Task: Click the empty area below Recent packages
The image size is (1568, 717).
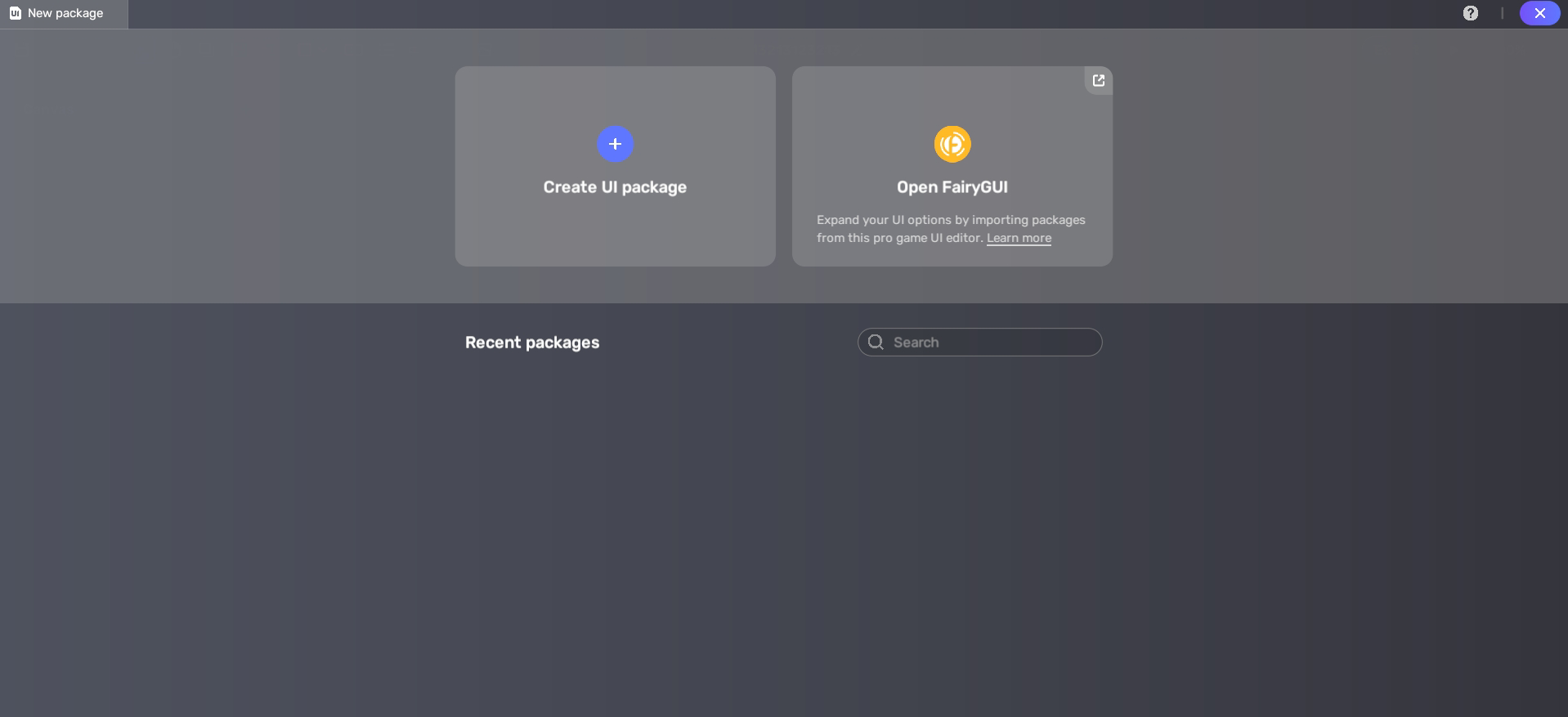Action: [x=783, y=531]
